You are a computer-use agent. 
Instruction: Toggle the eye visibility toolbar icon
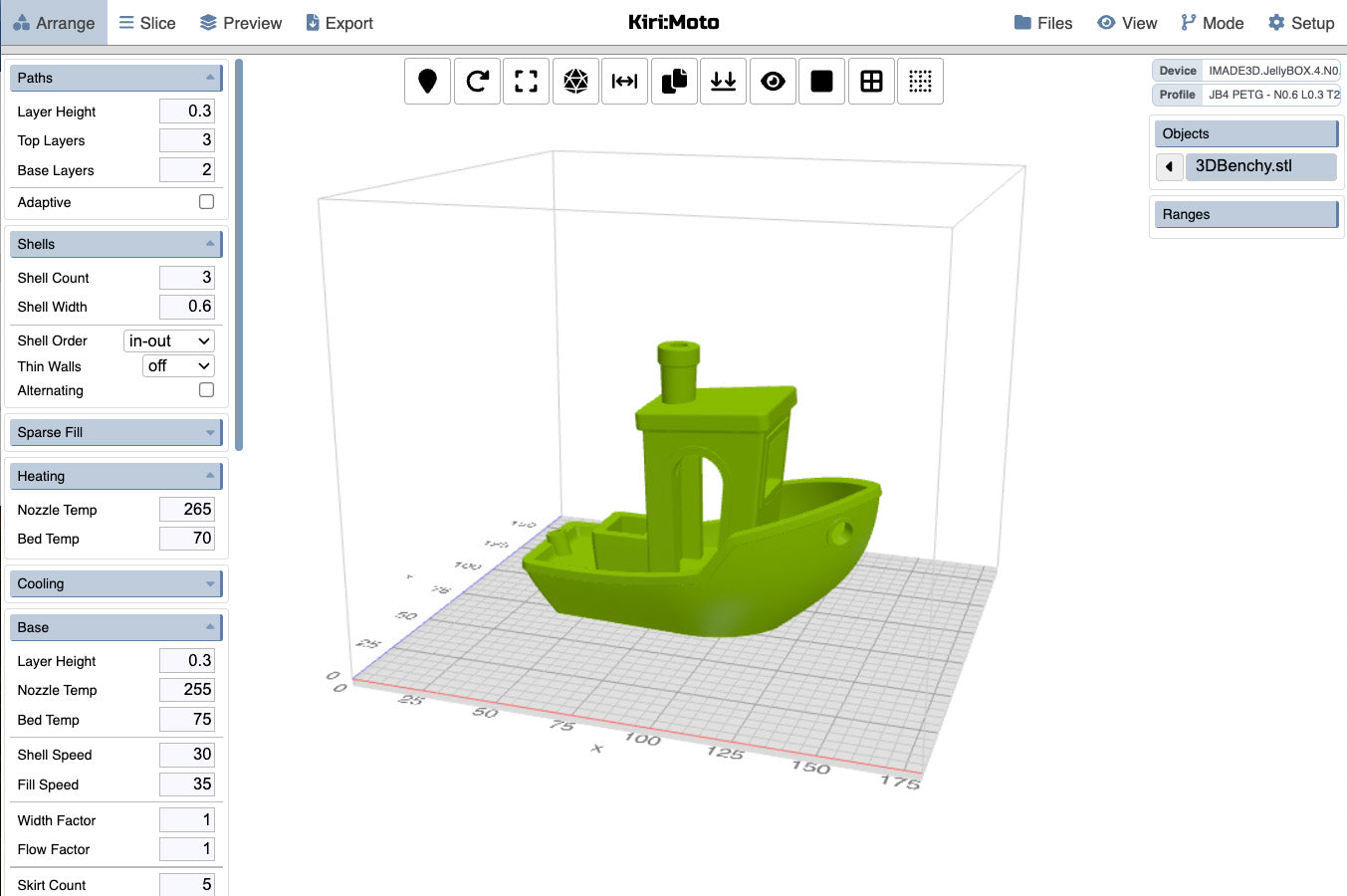click(773, 82)
